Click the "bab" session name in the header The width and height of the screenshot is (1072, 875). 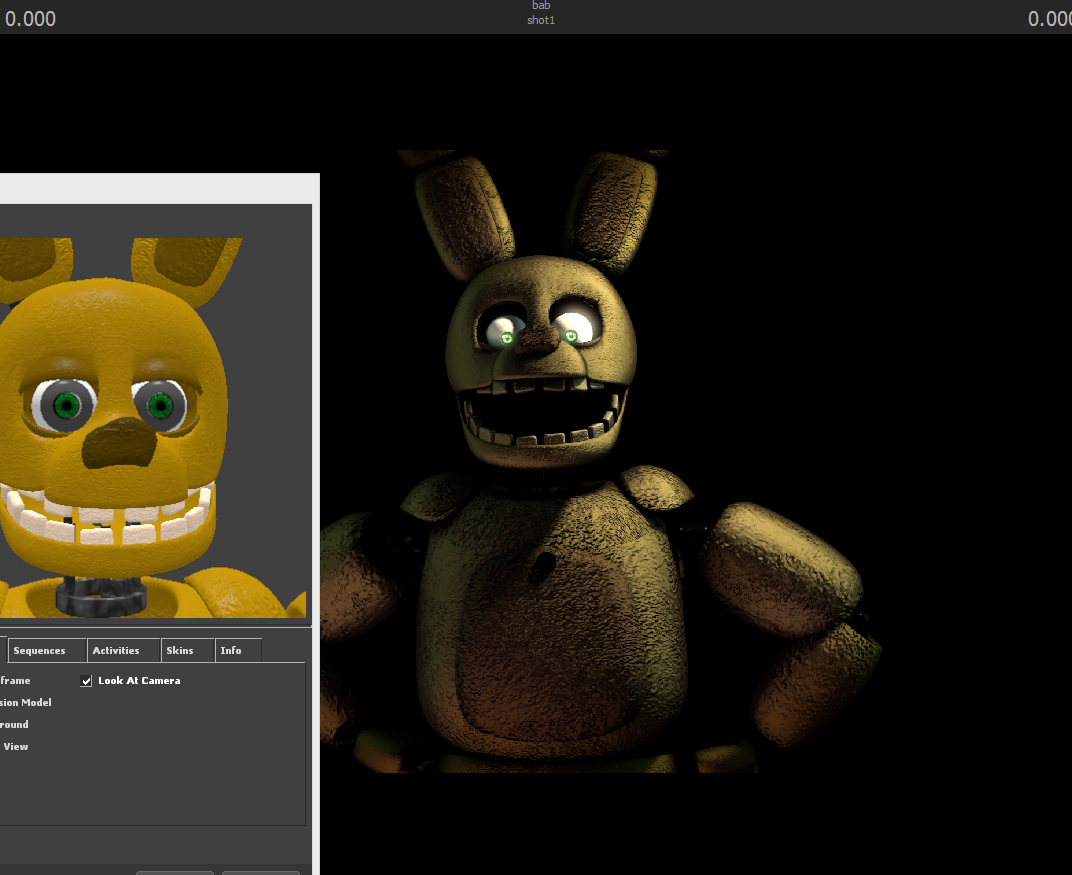541,5
